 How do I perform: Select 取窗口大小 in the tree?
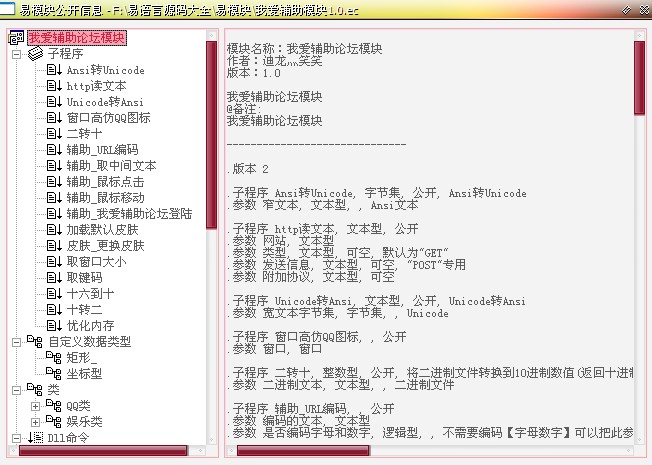point(96,262)
